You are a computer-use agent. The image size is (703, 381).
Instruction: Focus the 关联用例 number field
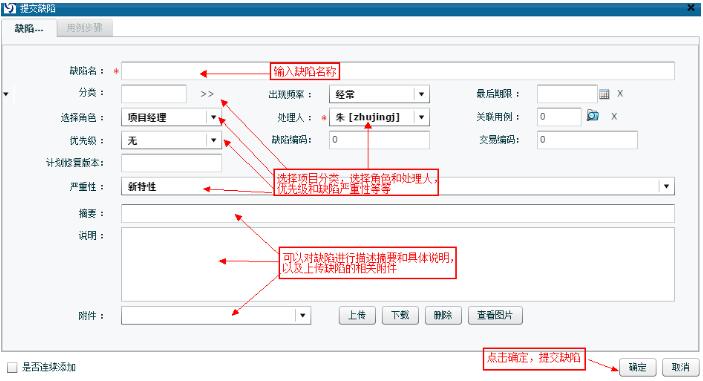coord(559,117)
